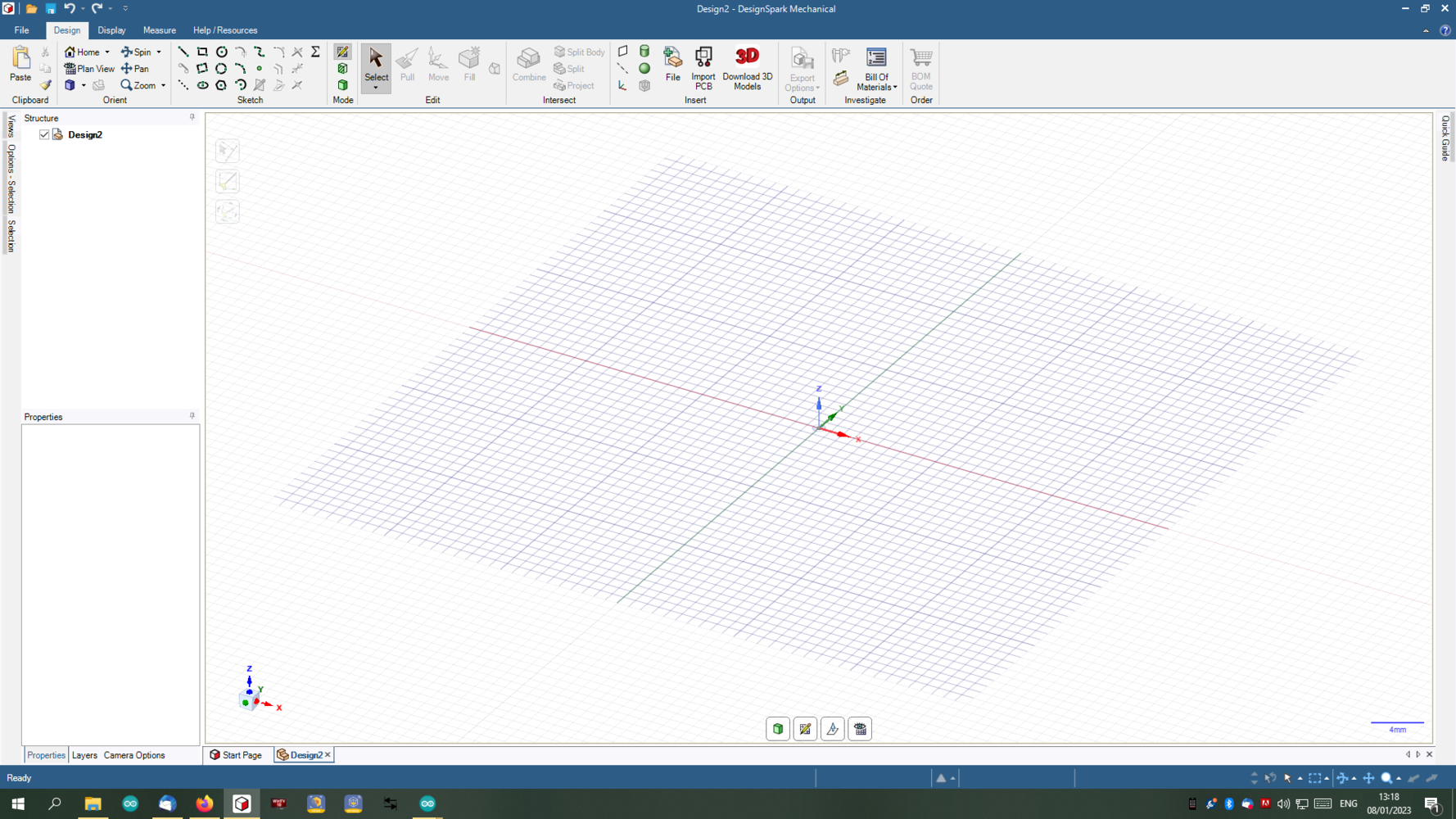Switch to Sketch mode in the ribbon
1456x819 pixels.
coord(342,52)
